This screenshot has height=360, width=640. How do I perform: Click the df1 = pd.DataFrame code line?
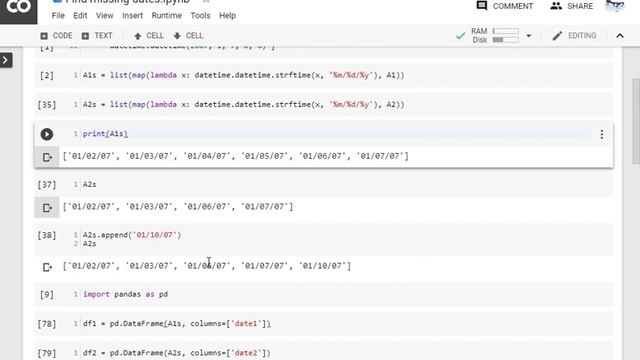177,324
